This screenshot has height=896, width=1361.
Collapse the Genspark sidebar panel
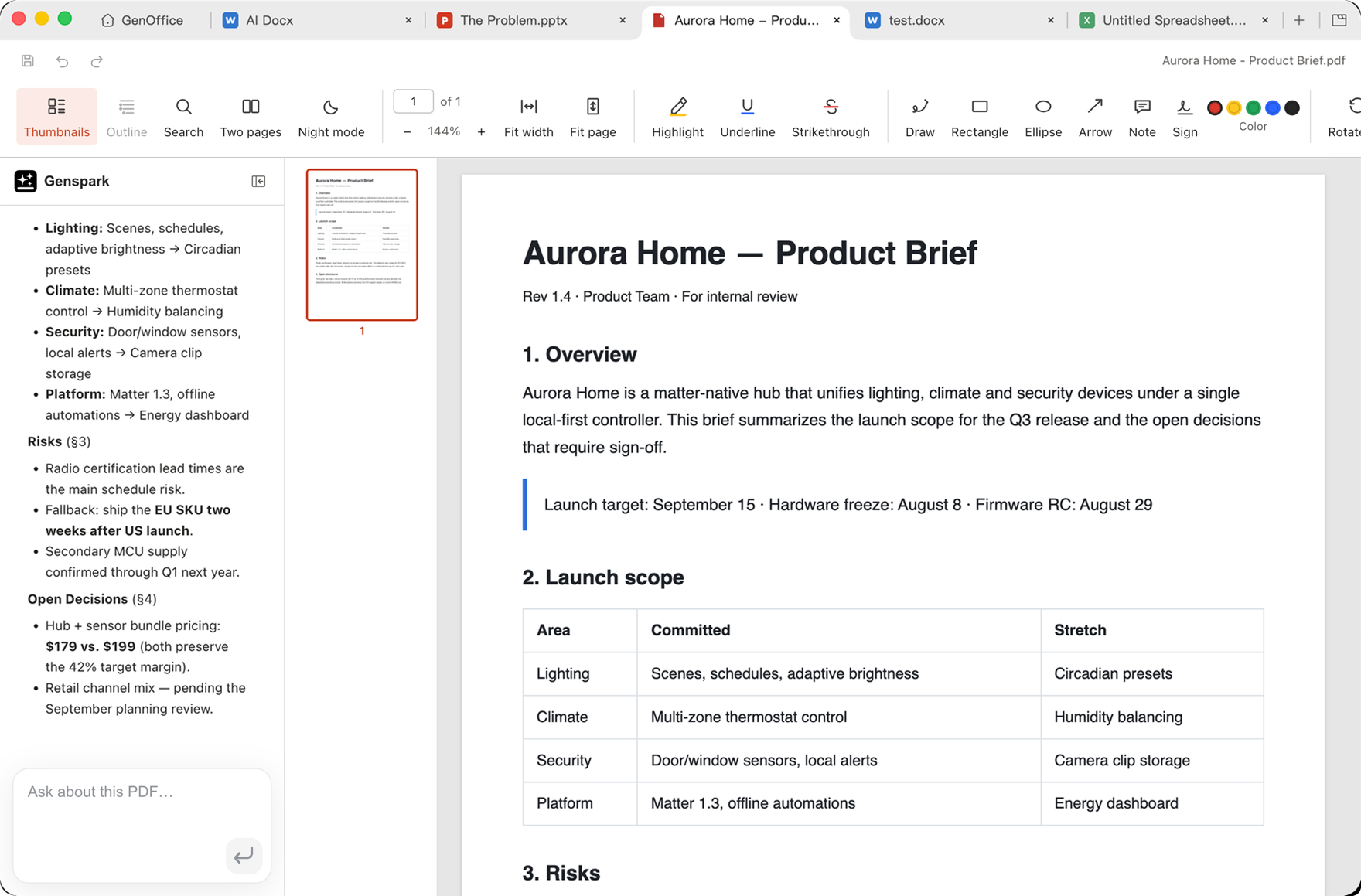(258, 182)
